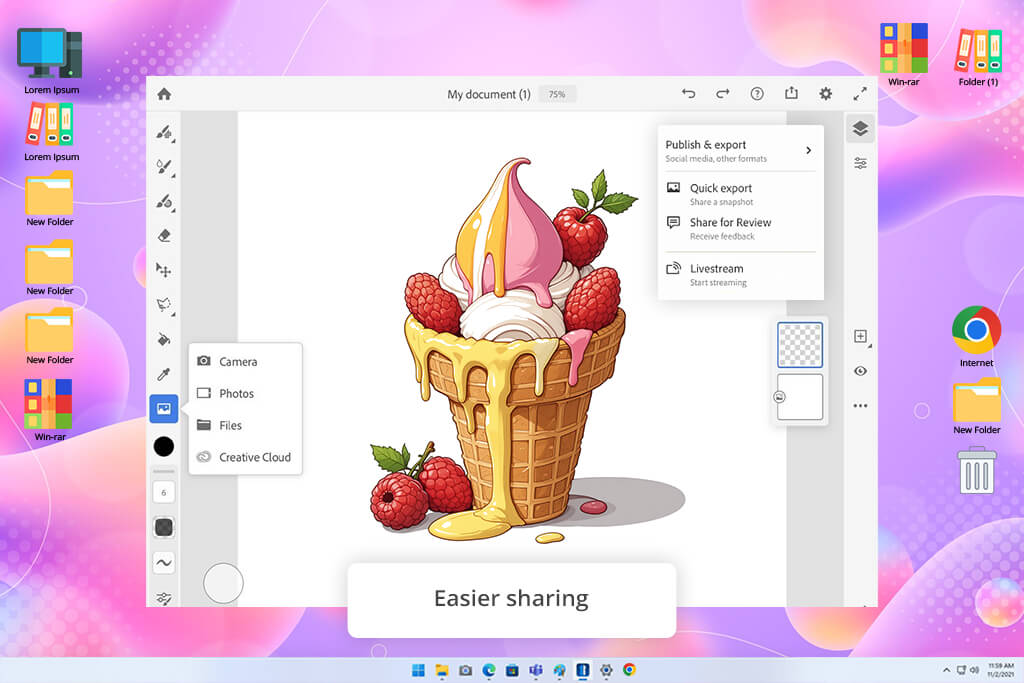Screen dimensions: 1024x683
Task: Toggle fullscreen mode arrows
Action: 860,94
